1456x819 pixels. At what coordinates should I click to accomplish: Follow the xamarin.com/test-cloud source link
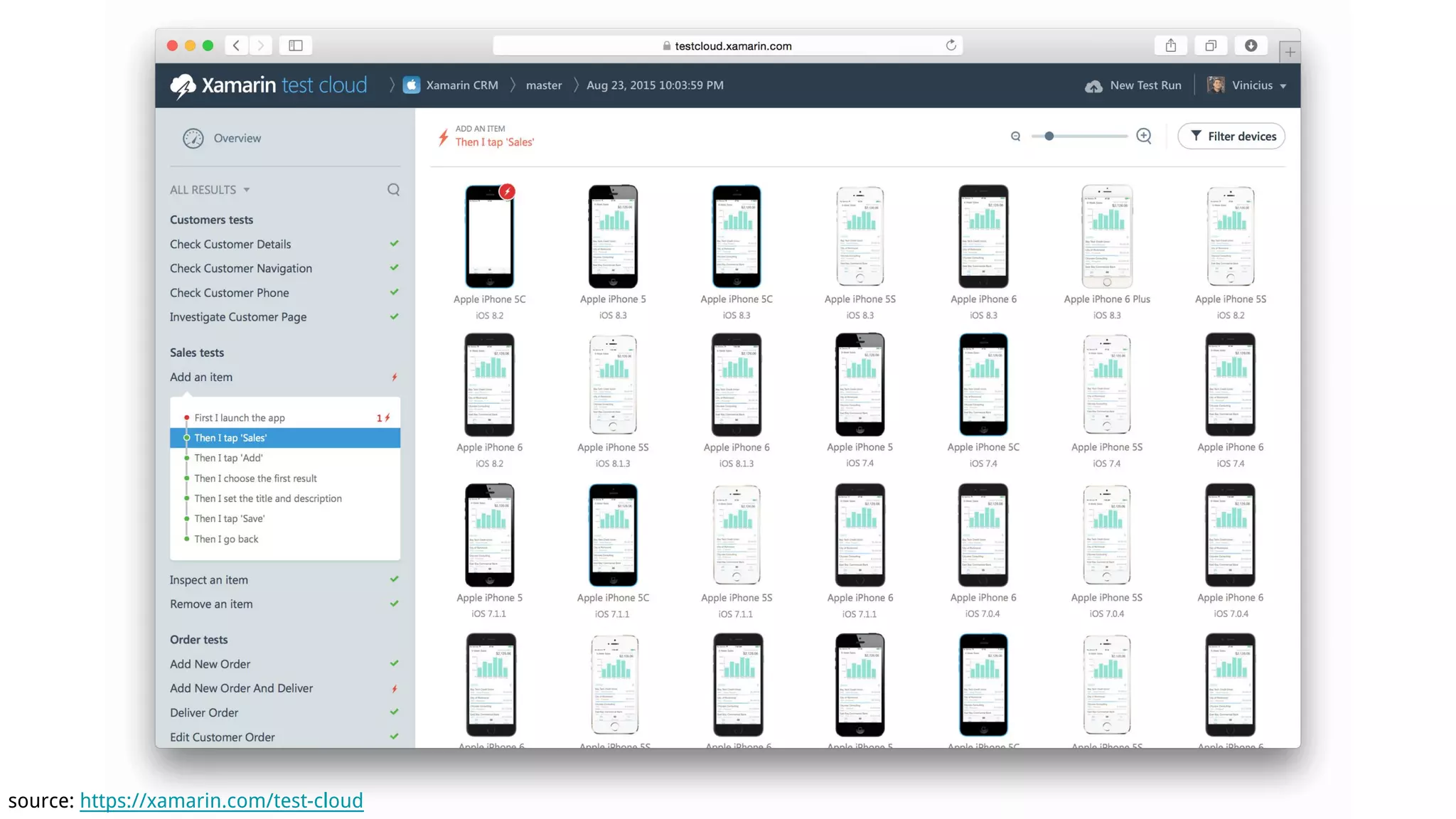tap(221, 801)
